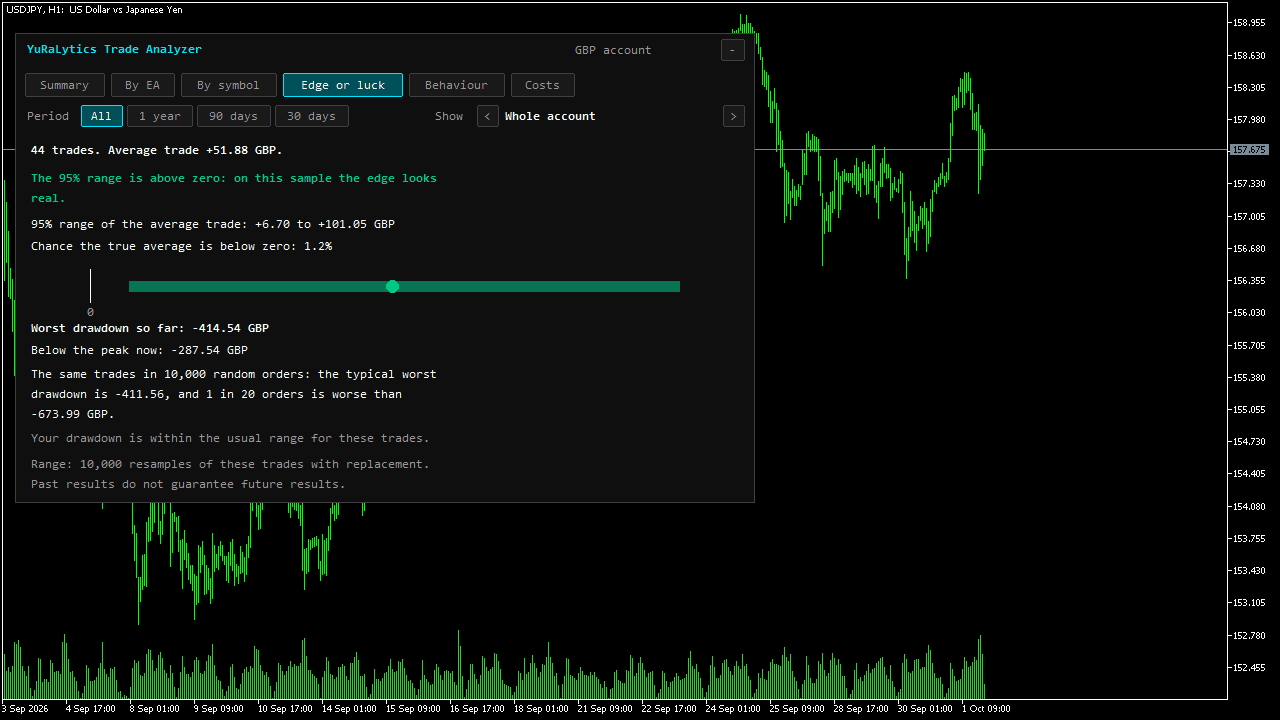The height and width of the screenshot is (720, 1280).
Task: Click the '44 trades. Average trade' line
Action: pyautogui.click(x=157, y=150)
